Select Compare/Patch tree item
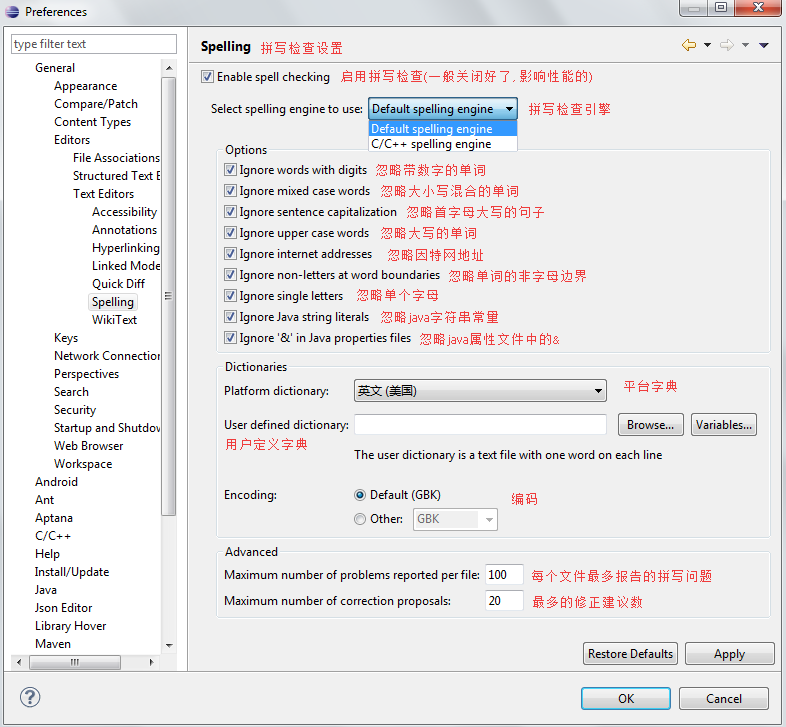This screenshot has width=786, height=727. coord(96,104)
